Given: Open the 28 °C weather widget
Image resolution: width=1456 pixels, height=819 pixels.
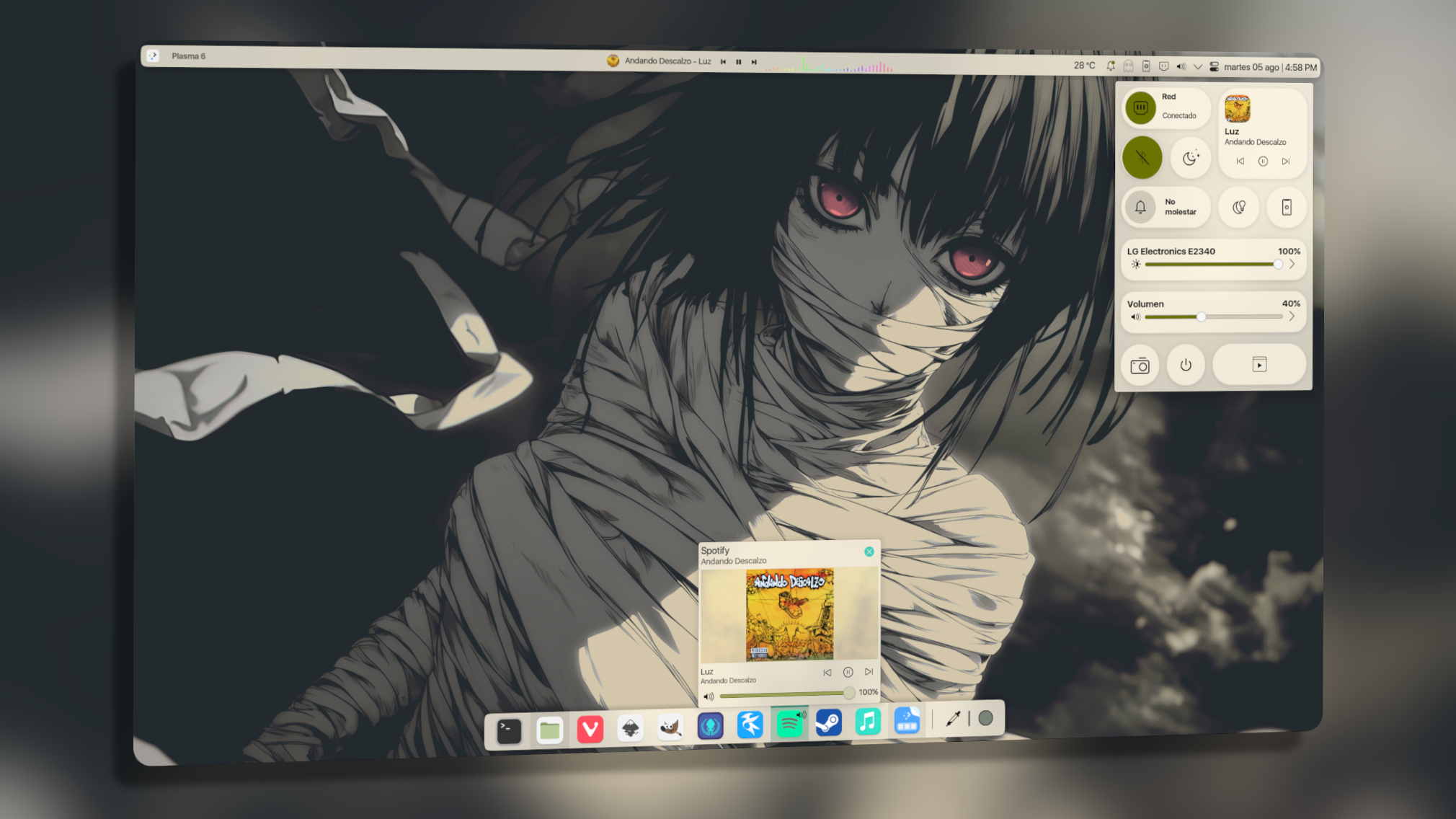Looking at the screenshot, I should click(x=1084, y=66).
